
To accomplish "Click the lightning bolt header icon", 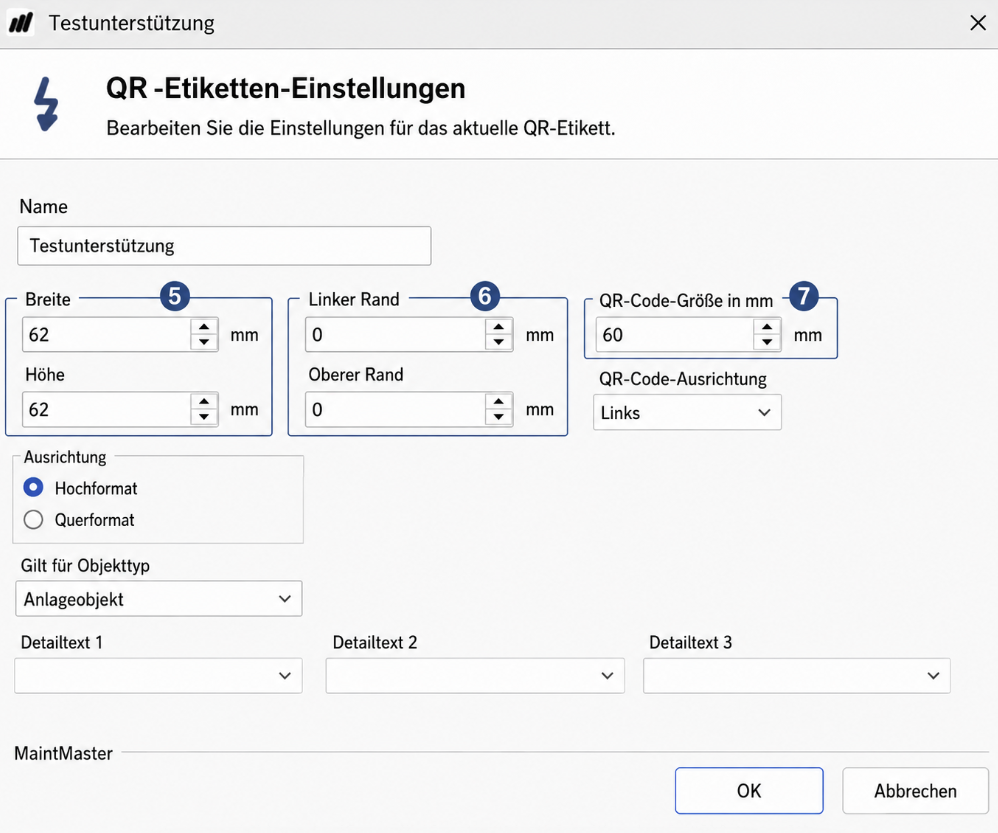I will tap(46, 104).
